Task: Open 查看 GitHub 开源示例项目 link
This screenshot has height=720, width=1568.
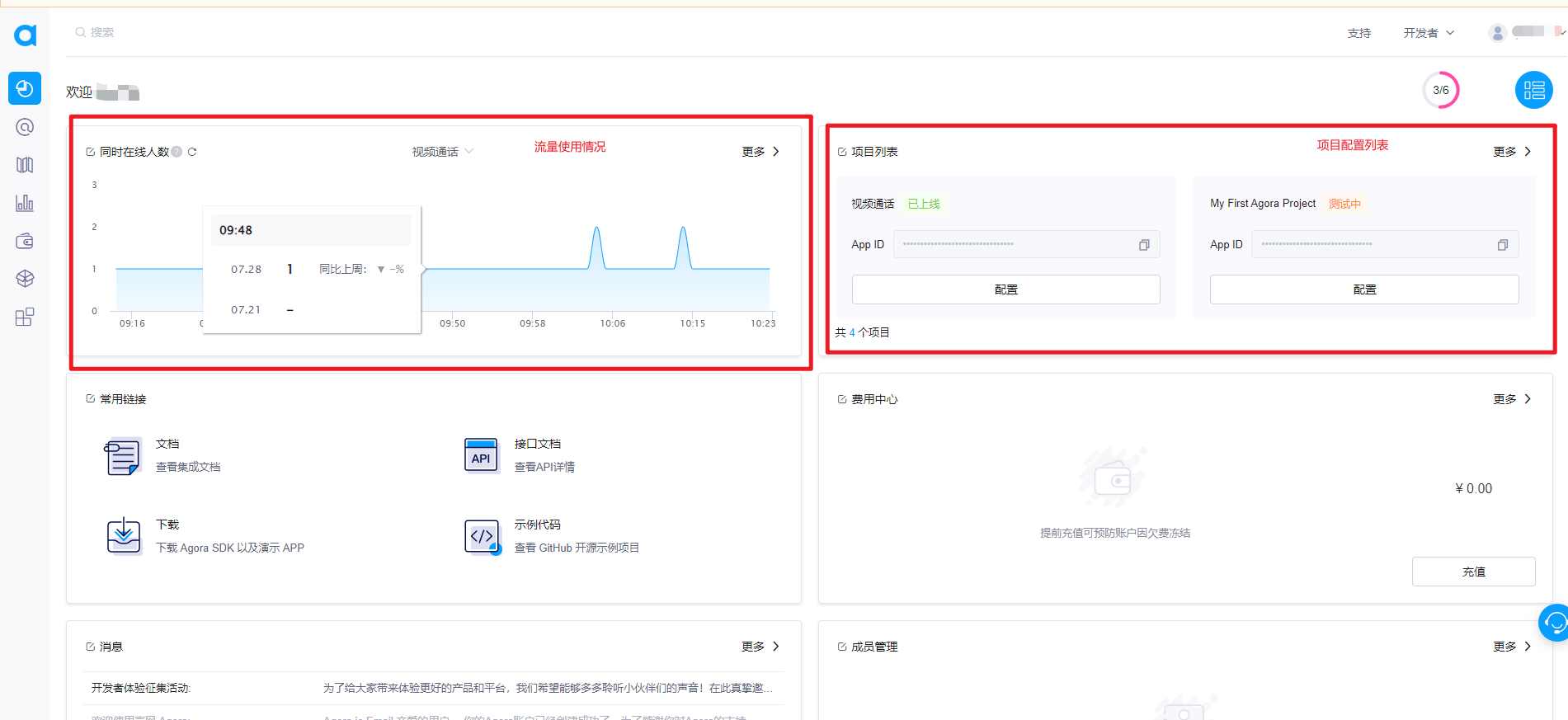Action: (577, 548)
